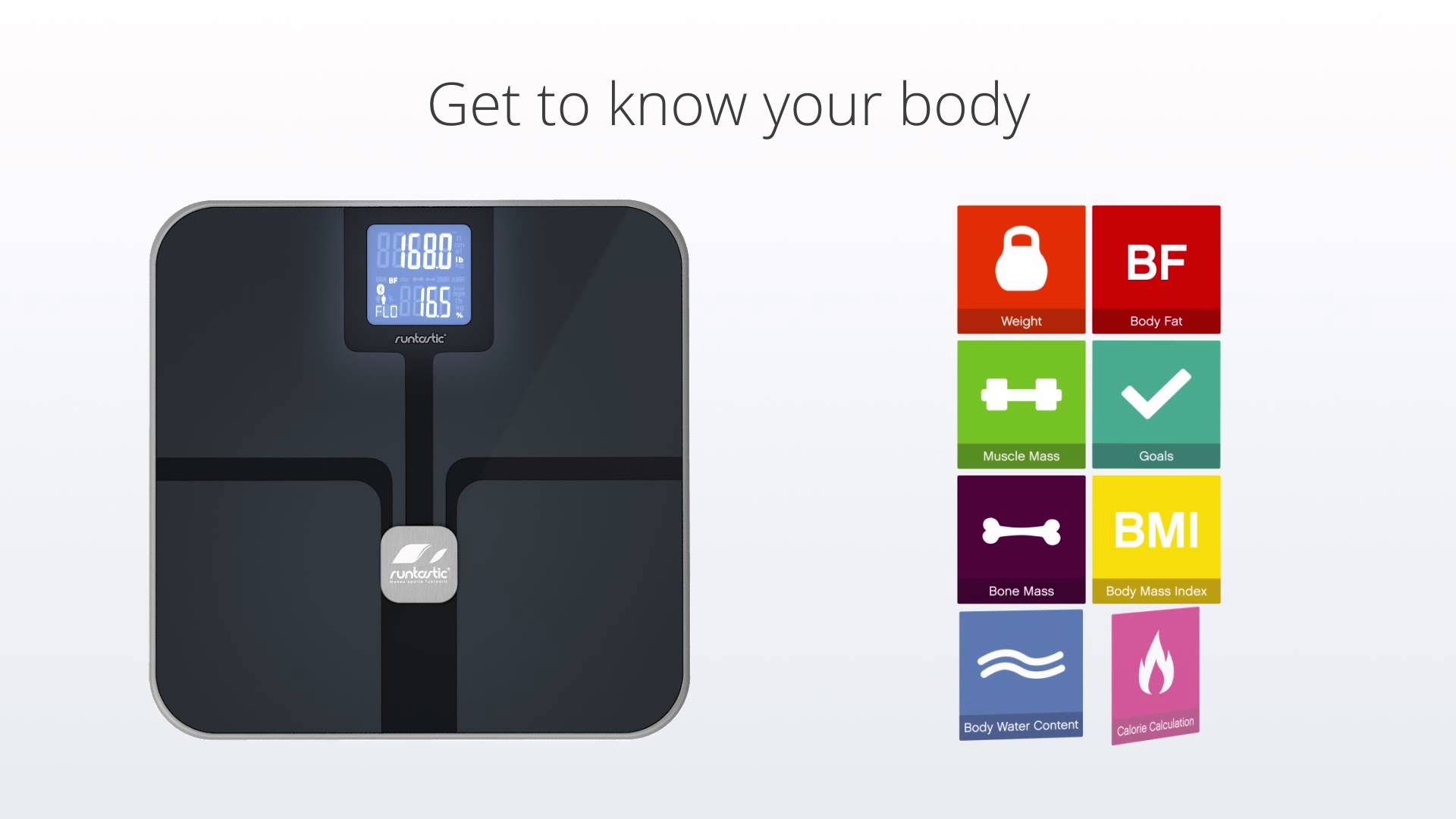Select the Bone Mass icon
Viewport: 1456px width, 819px height.
click(x=1020, y=538)
